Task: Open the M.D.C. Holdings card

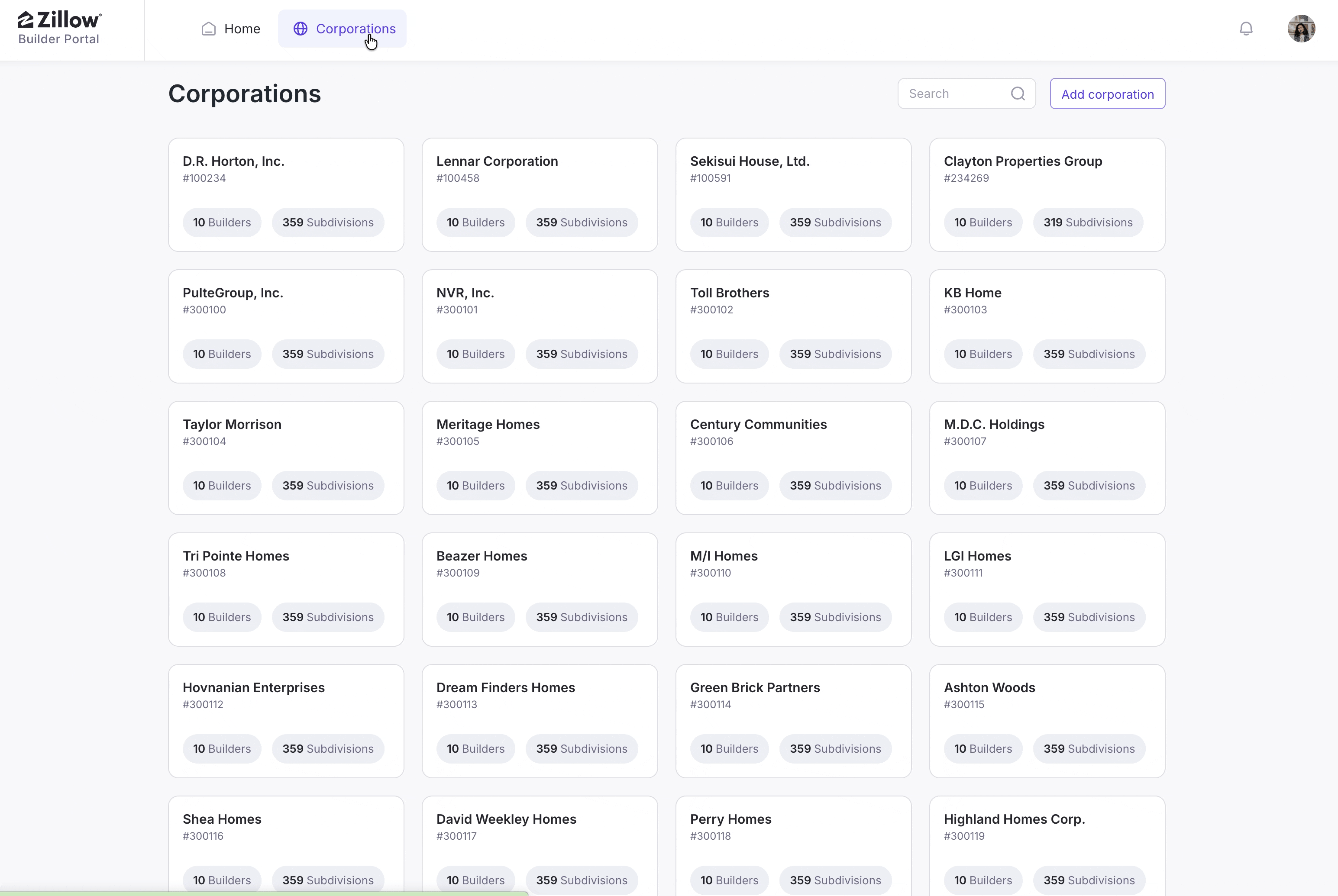Action: pos(1047,458)
